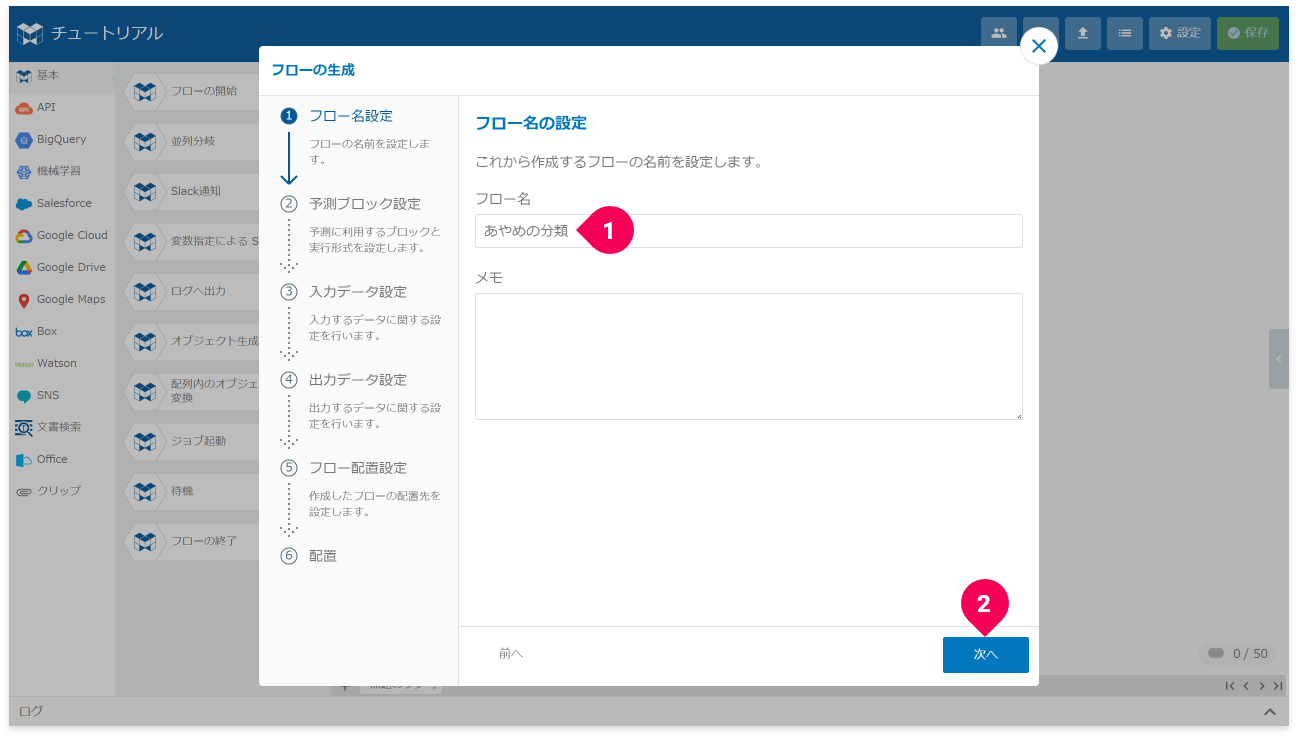Select the フローの開始 block
The height and width of the screenshot is (738, 1298).
192,91
